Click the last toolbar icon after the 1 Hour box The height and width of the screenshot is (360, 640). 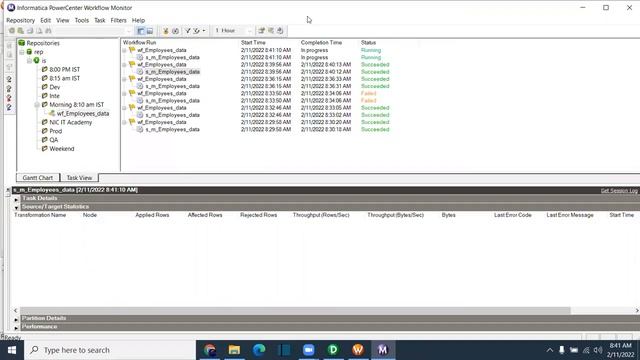pyautogui.click(x=280, y=31)
